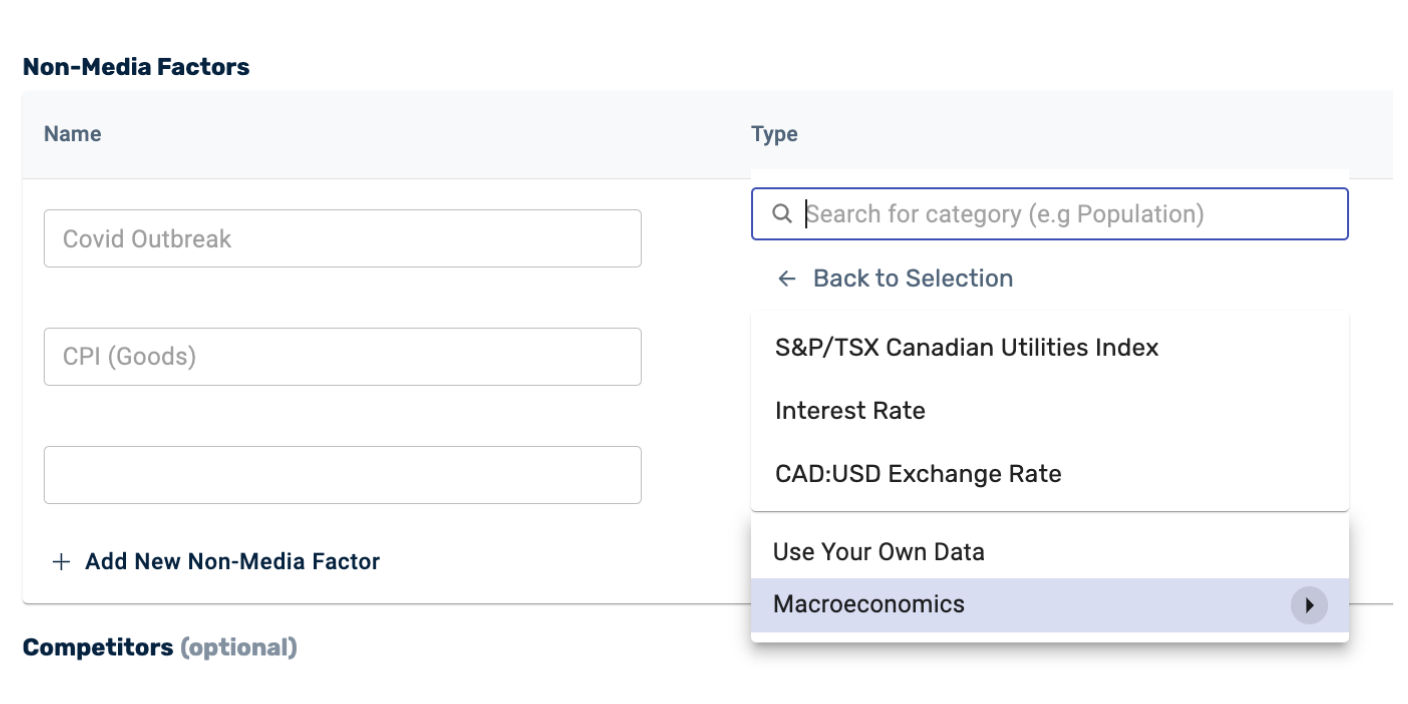Click the back arrow icon before Back to Selection
Viewport: 1408px width, 704px height.
pos(788,278)
